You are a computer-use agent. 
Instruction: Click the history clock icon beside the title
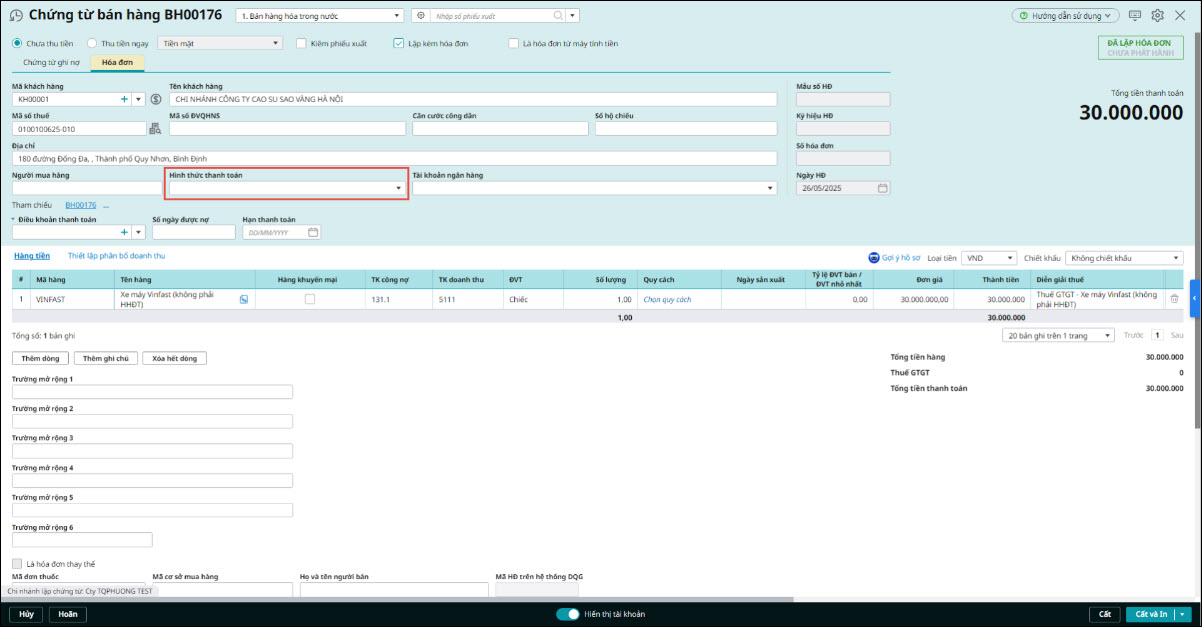coord(16,16)
